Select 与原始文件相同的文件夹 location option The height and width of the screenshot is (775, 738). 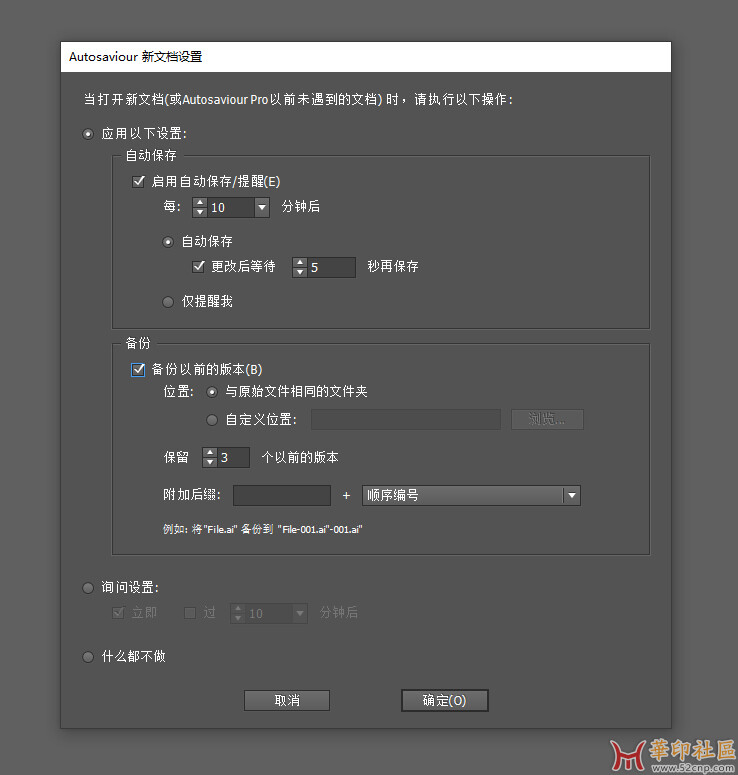pyautogui.click(x=212, y=392)
